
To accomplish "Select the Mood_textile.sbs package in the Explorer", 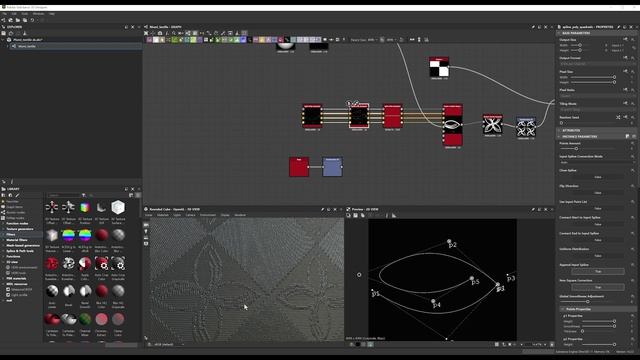I will pyautogui.click(x=28, y=40).
